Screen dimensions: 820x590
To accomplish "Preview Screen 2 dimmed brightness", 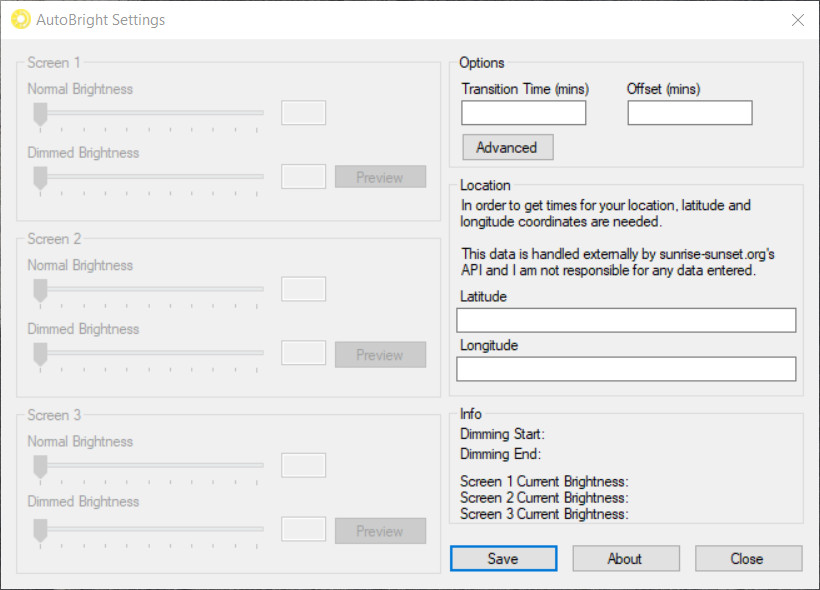I will pos(380,354).
